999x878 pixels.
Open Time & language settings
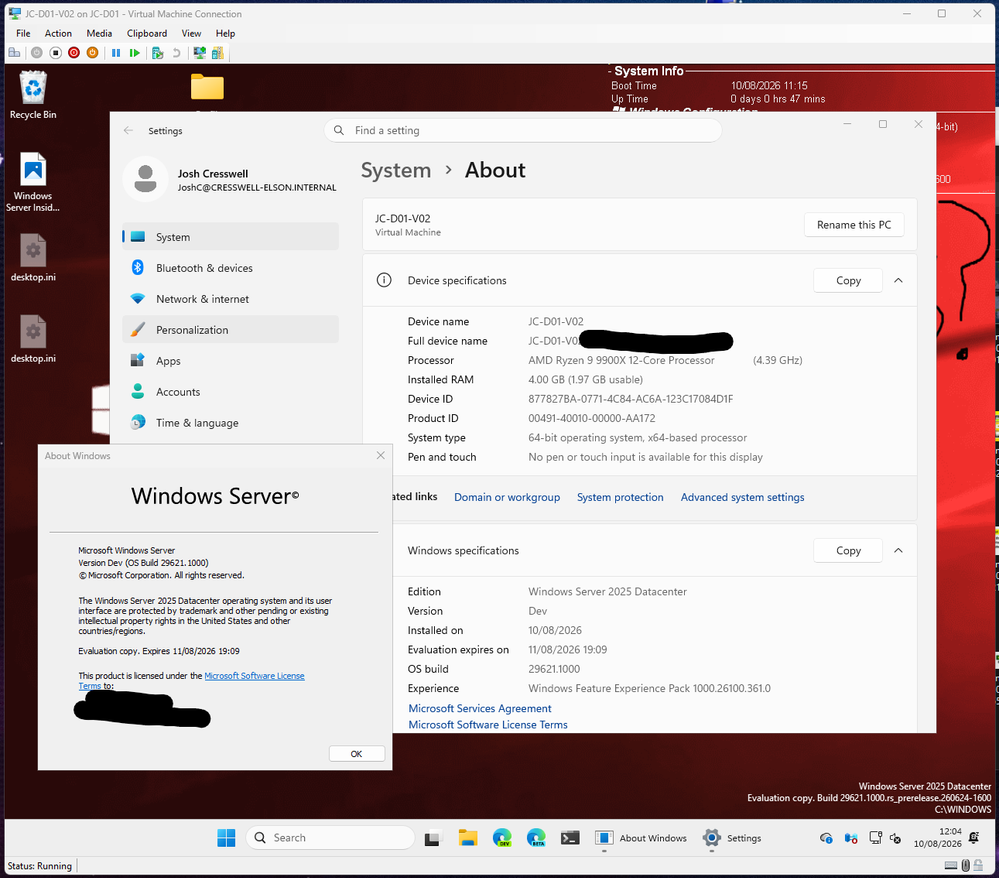(x=230, y=422)
